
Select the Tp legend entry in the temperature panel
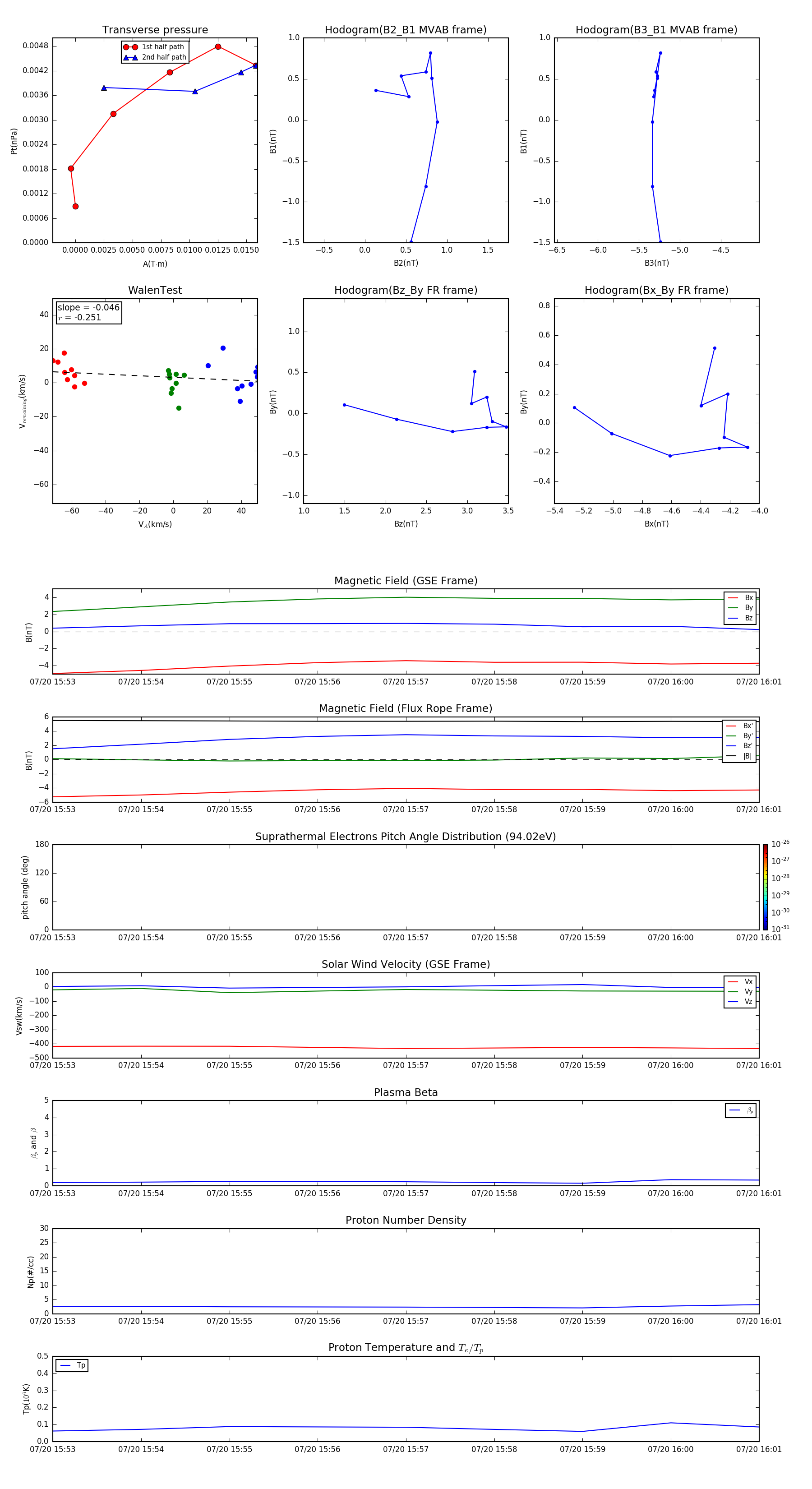tap(73, 1365)
